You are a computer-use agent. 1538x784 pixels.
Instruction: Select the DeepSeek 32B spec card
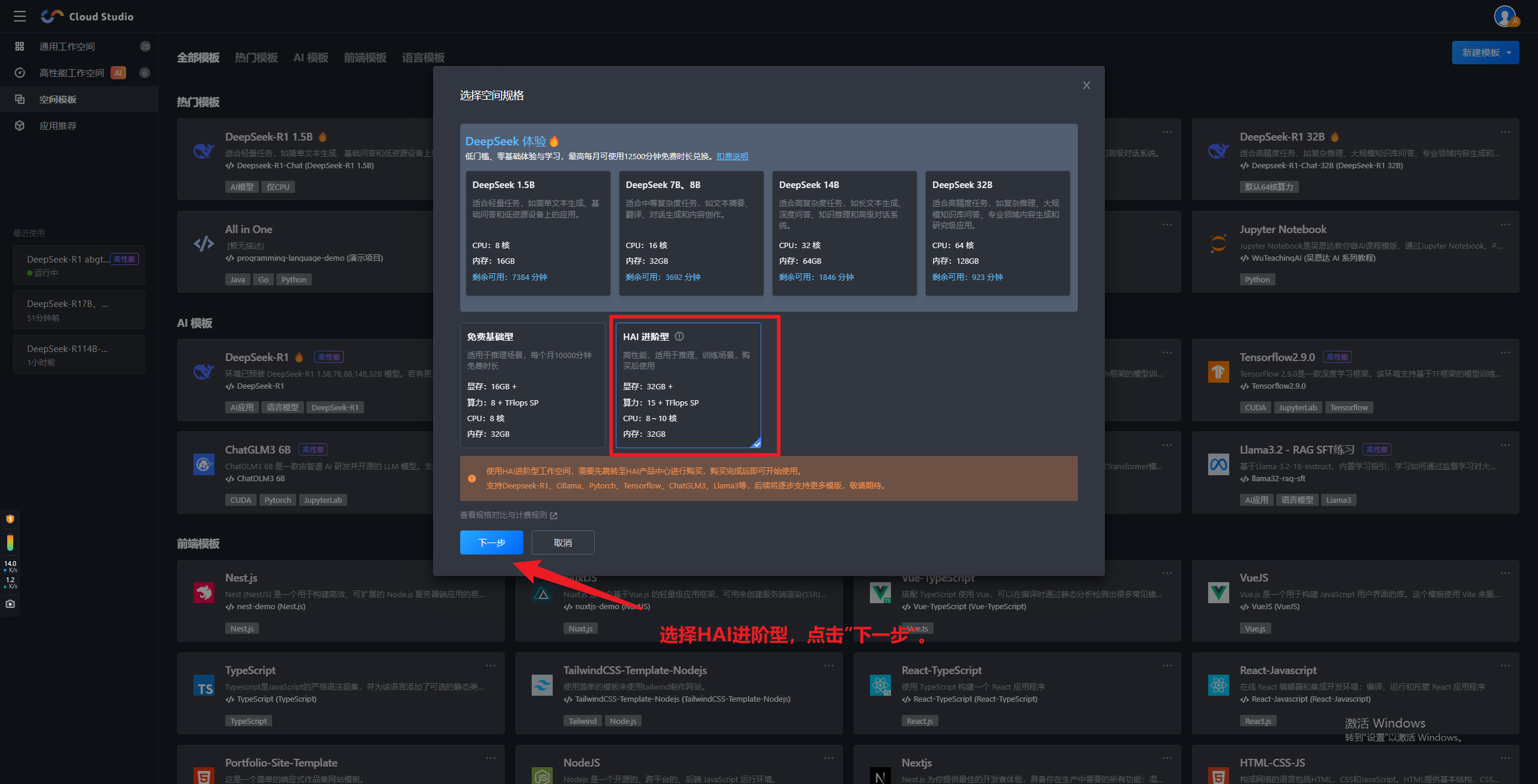point(997,233)
